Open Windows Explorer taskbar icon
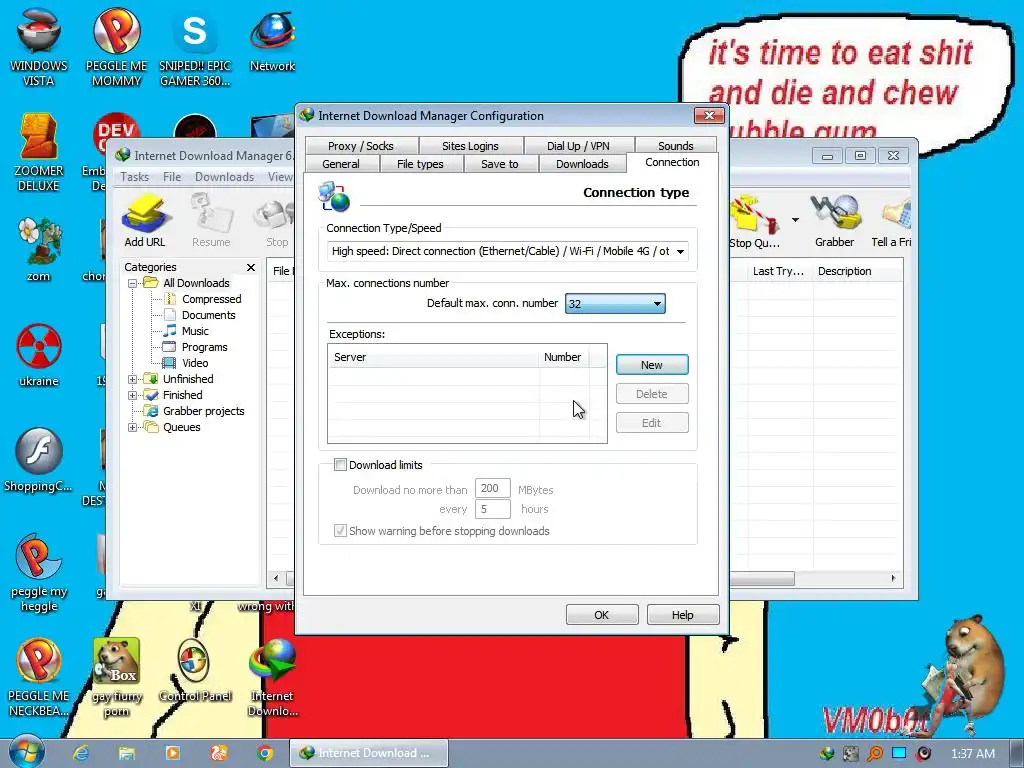 coord(127,753)
